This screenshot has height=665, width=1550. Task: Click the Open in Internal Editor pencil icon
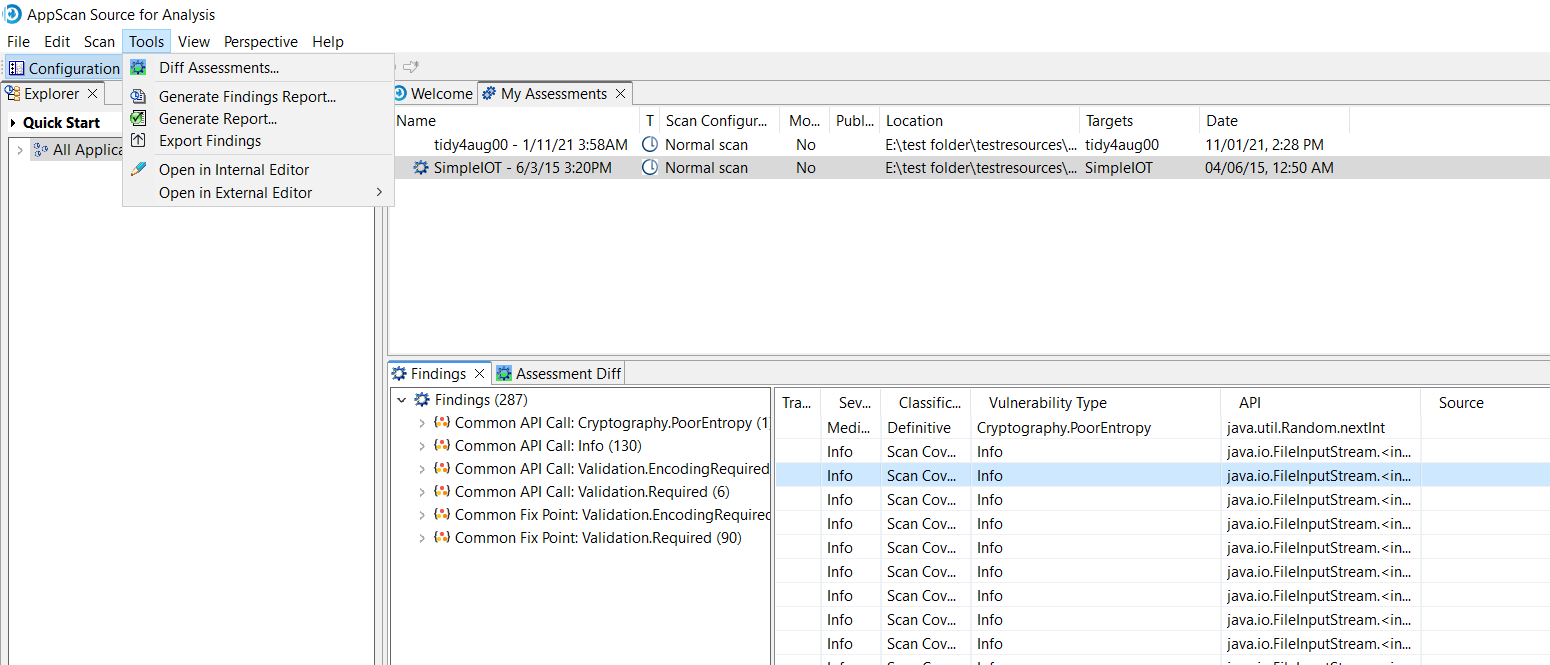(x=138, y=170)
